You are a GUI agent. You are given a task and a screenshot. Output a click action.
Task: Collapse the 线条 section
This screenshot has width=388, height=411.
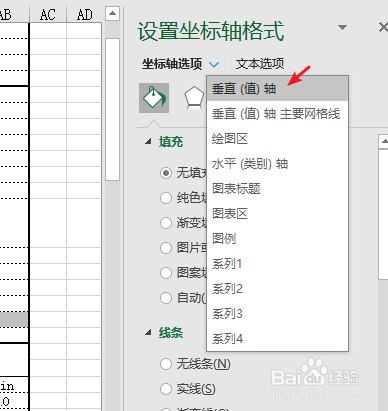(148, 333)
